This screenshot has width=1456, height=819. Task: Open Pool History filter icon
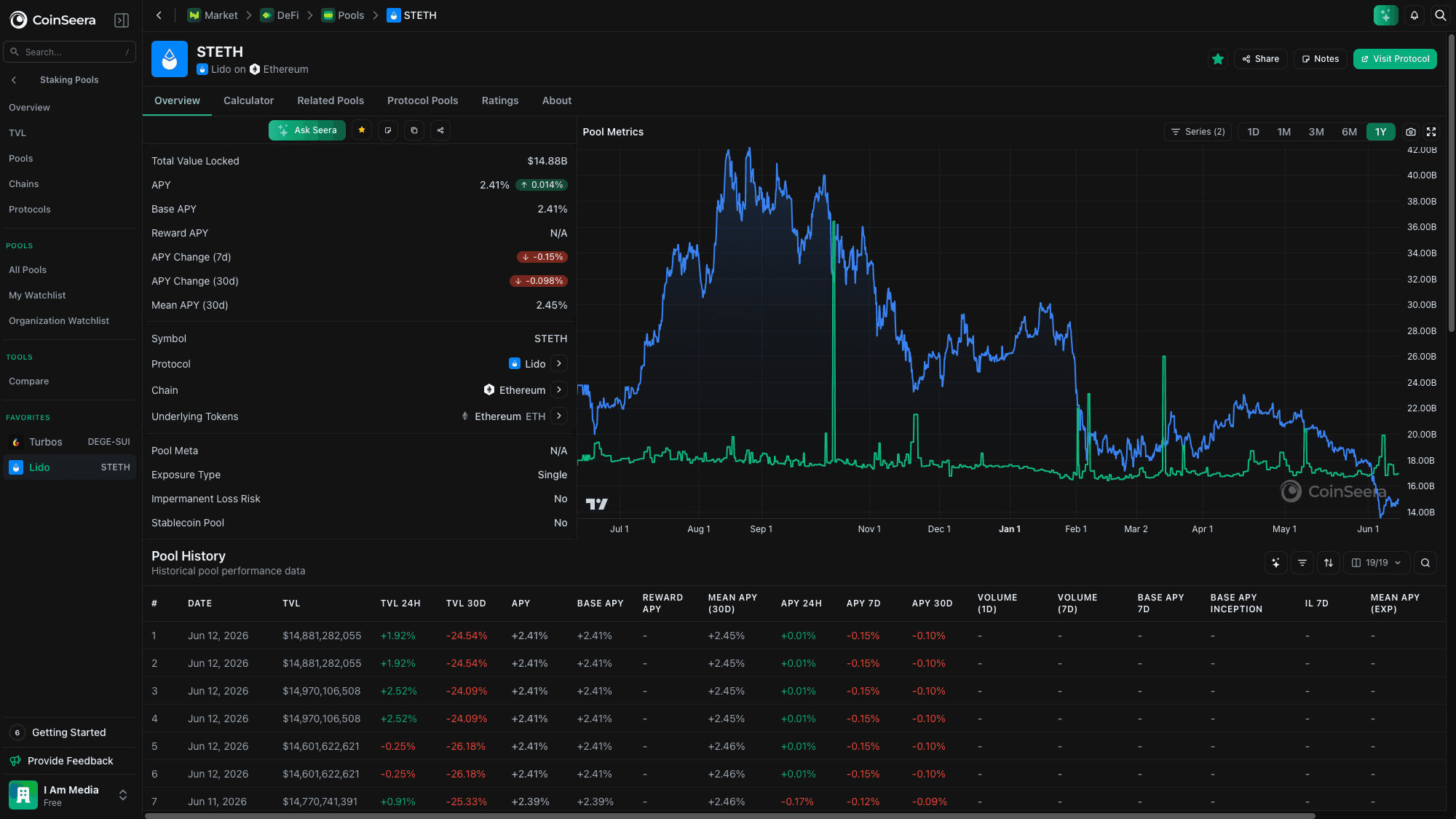click(1302, 563)
